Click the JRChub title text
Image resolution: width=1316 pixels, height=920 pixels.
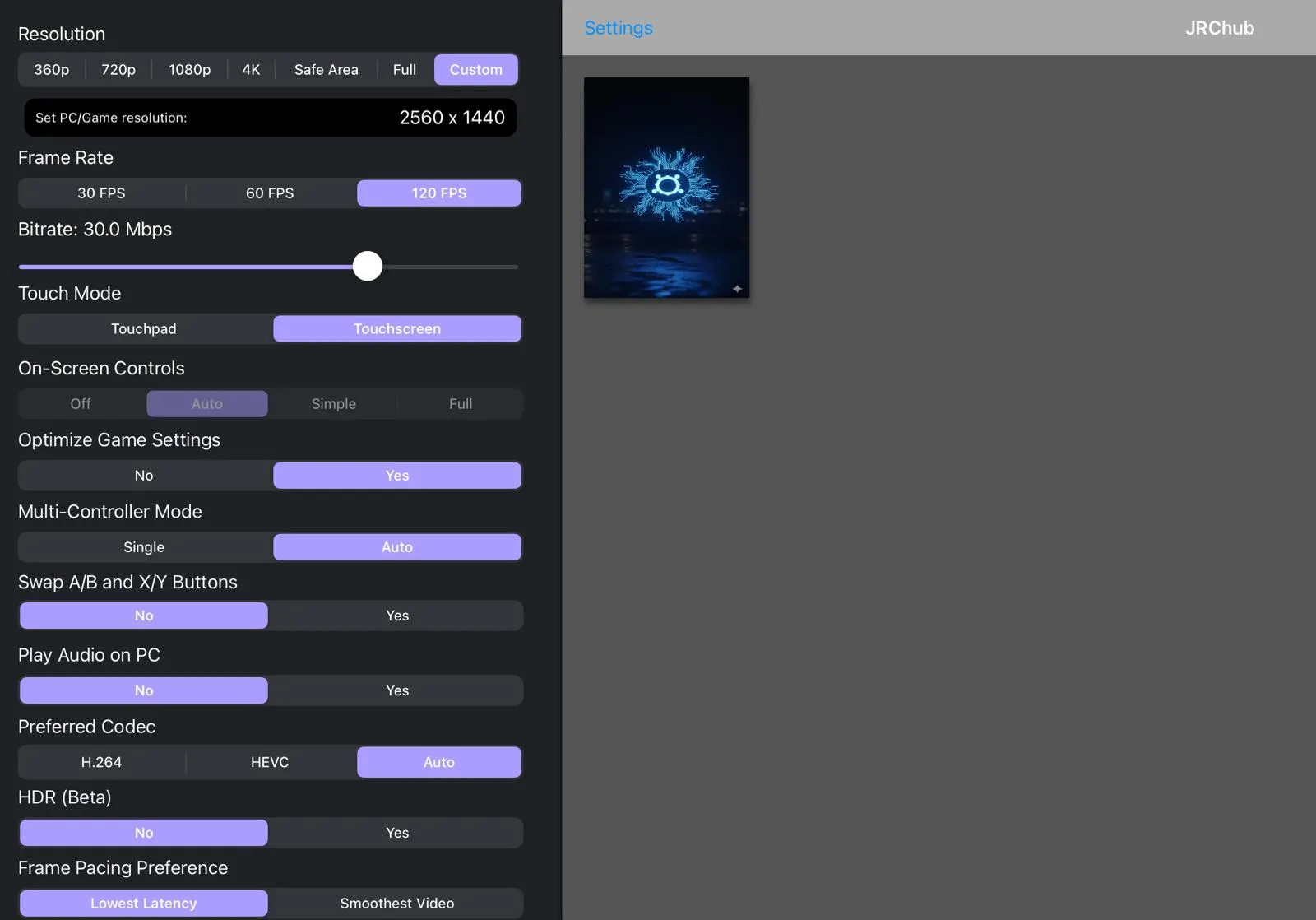1220,28
